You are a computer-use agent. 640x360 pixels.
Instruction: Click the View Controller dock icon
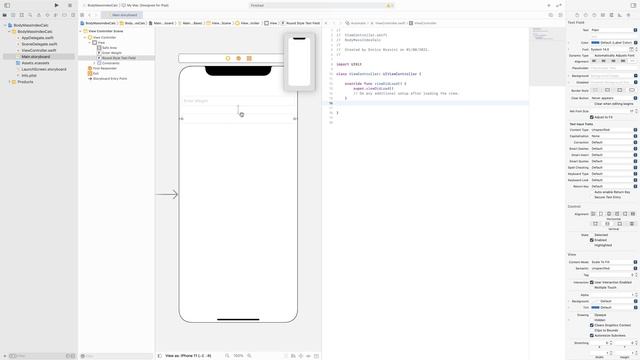point(228,58)
